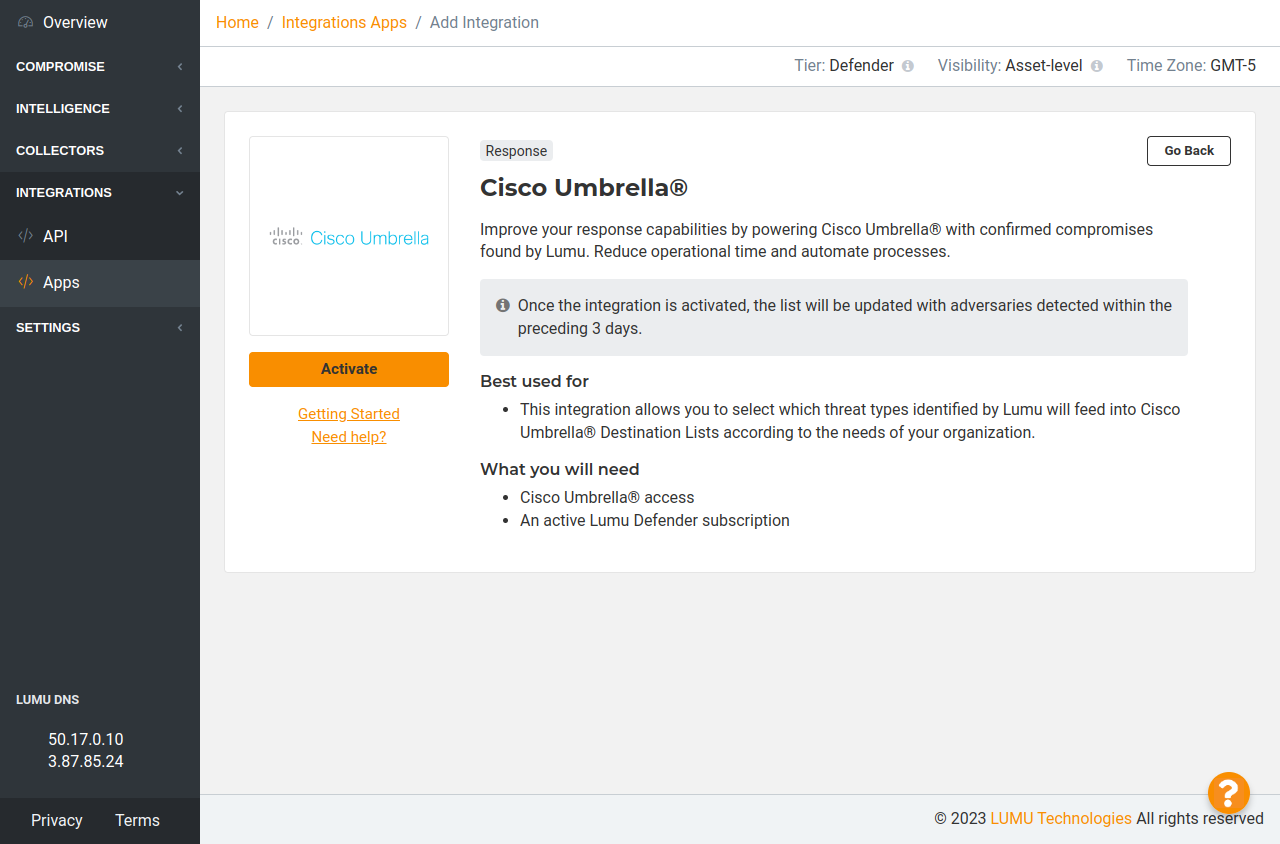Image resolution: width=1280 pixels, height=844 pixels.
Task: Click the info icon beside Tier Defender
Action: coord(908,66)
